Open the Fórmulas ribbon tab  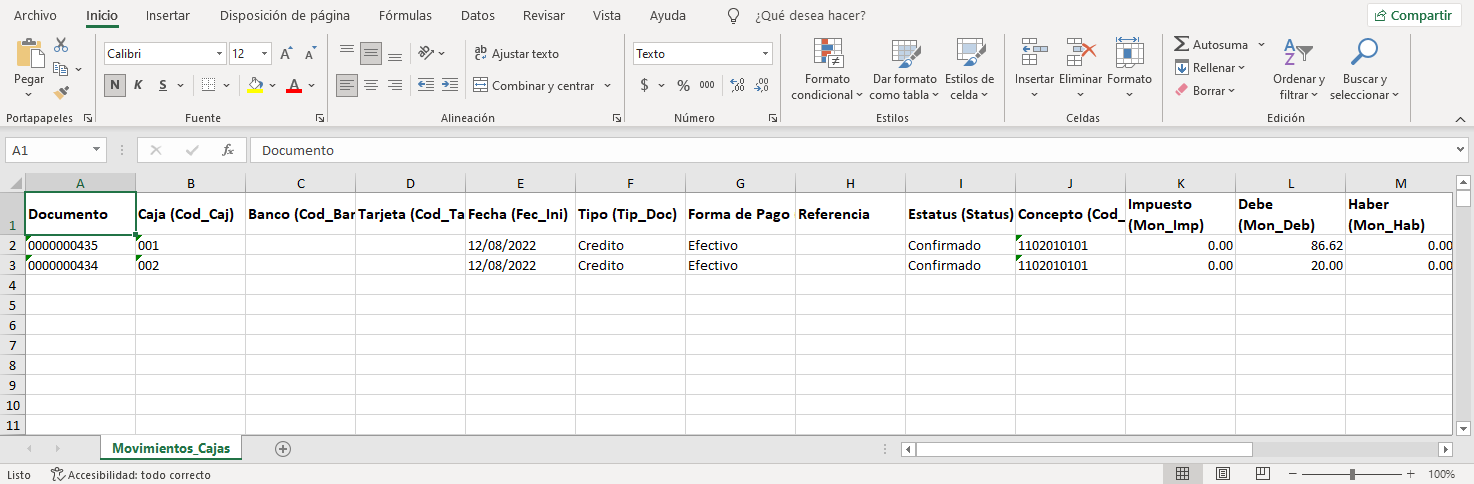[x=405, y=16]
